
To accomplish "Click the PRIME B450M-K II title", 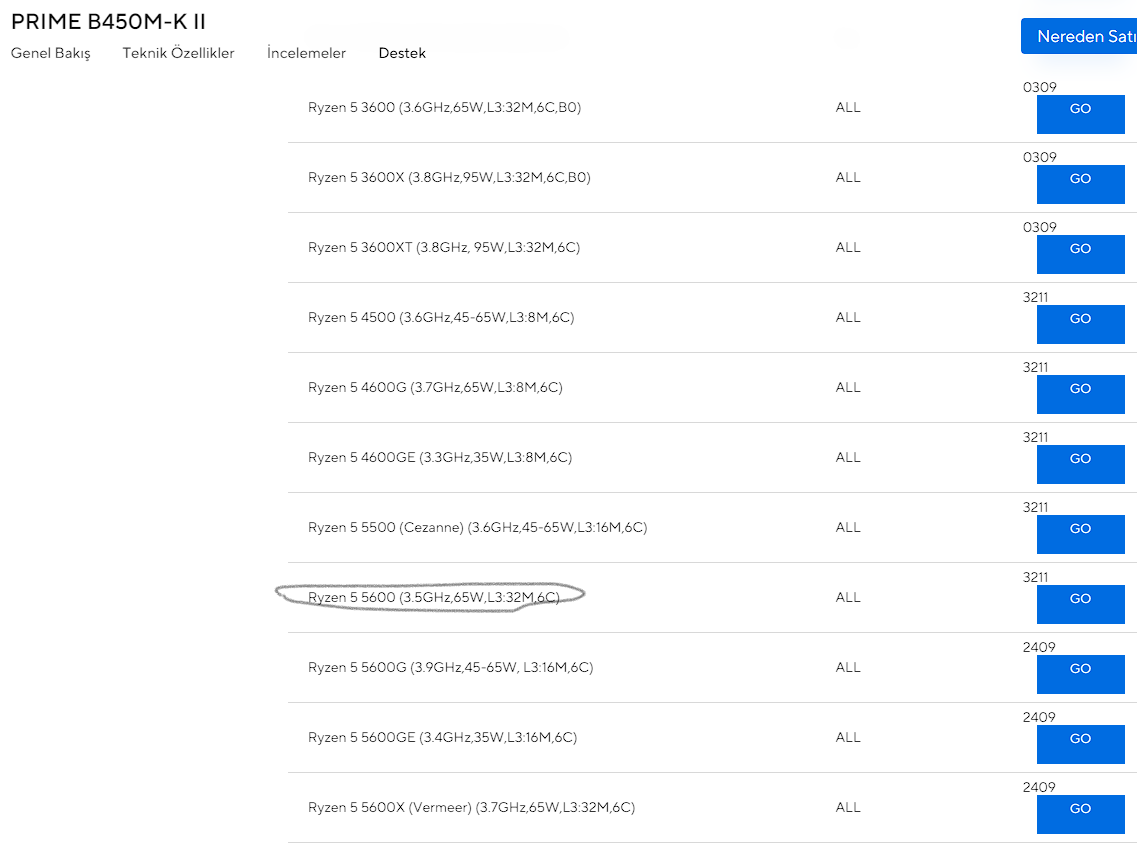I will click(x=108, y=21).
